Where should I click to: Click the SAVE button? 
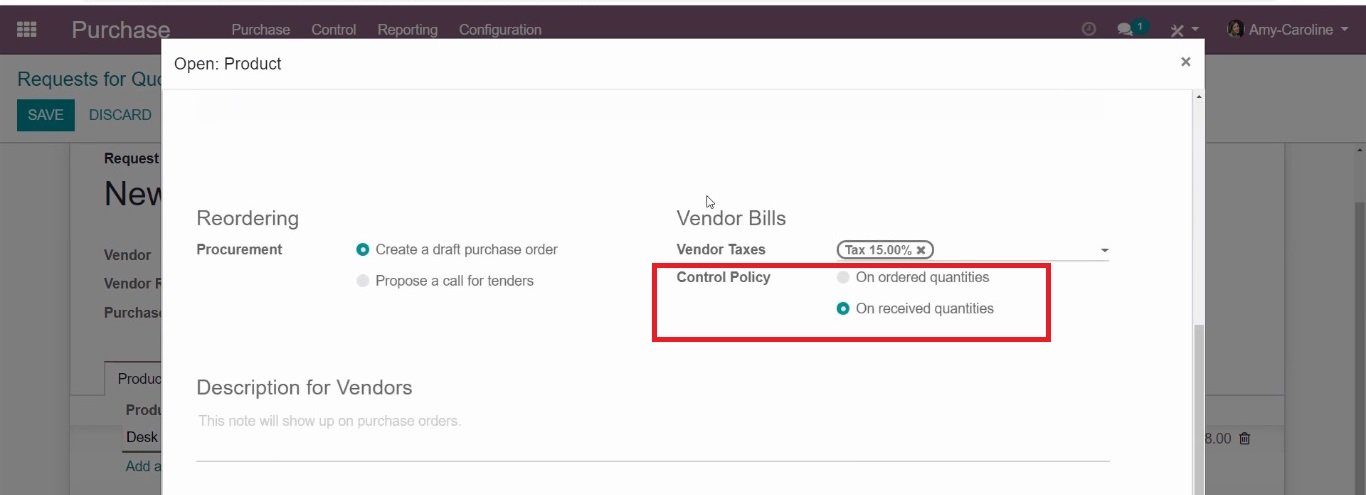[45, 115]
